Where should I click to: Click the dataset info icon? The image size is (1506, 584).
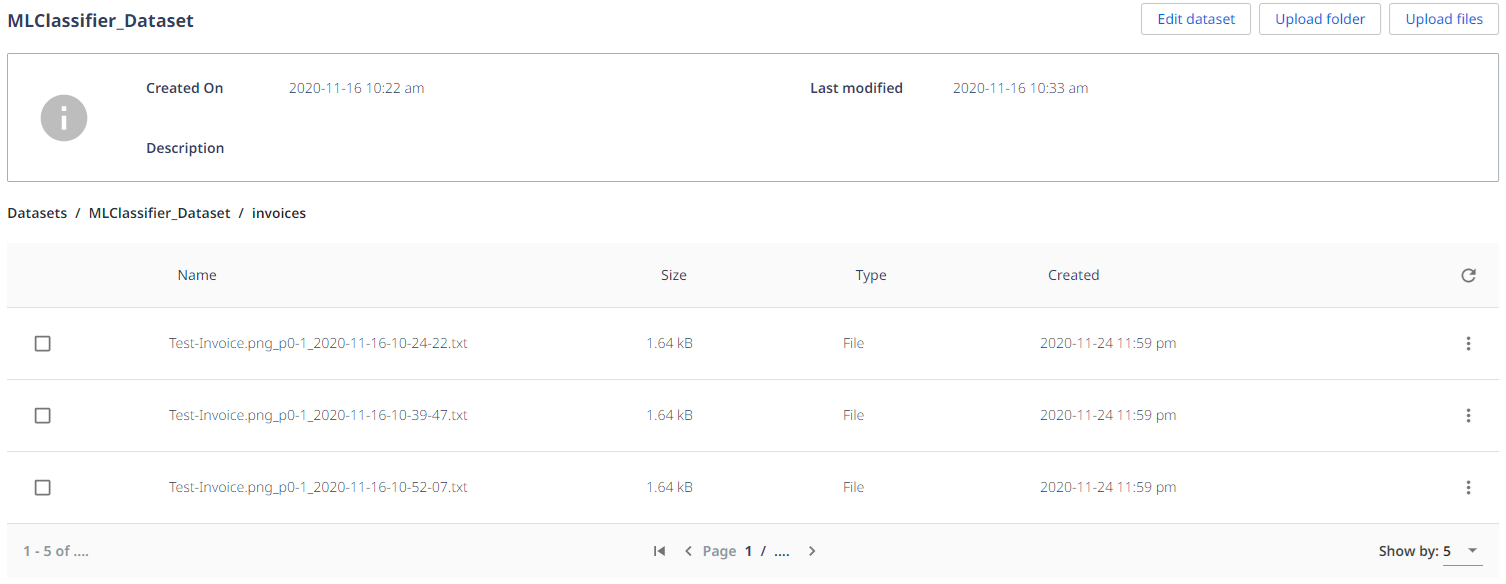[x=63, y=117]
